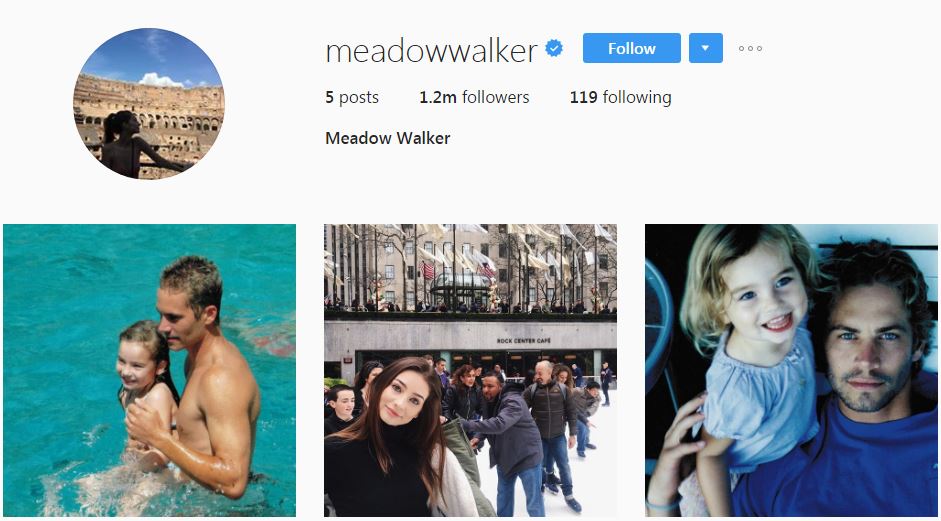941x521 pixels.
Task: Open the Rock Center ice rink post
Action: (470, 370)
